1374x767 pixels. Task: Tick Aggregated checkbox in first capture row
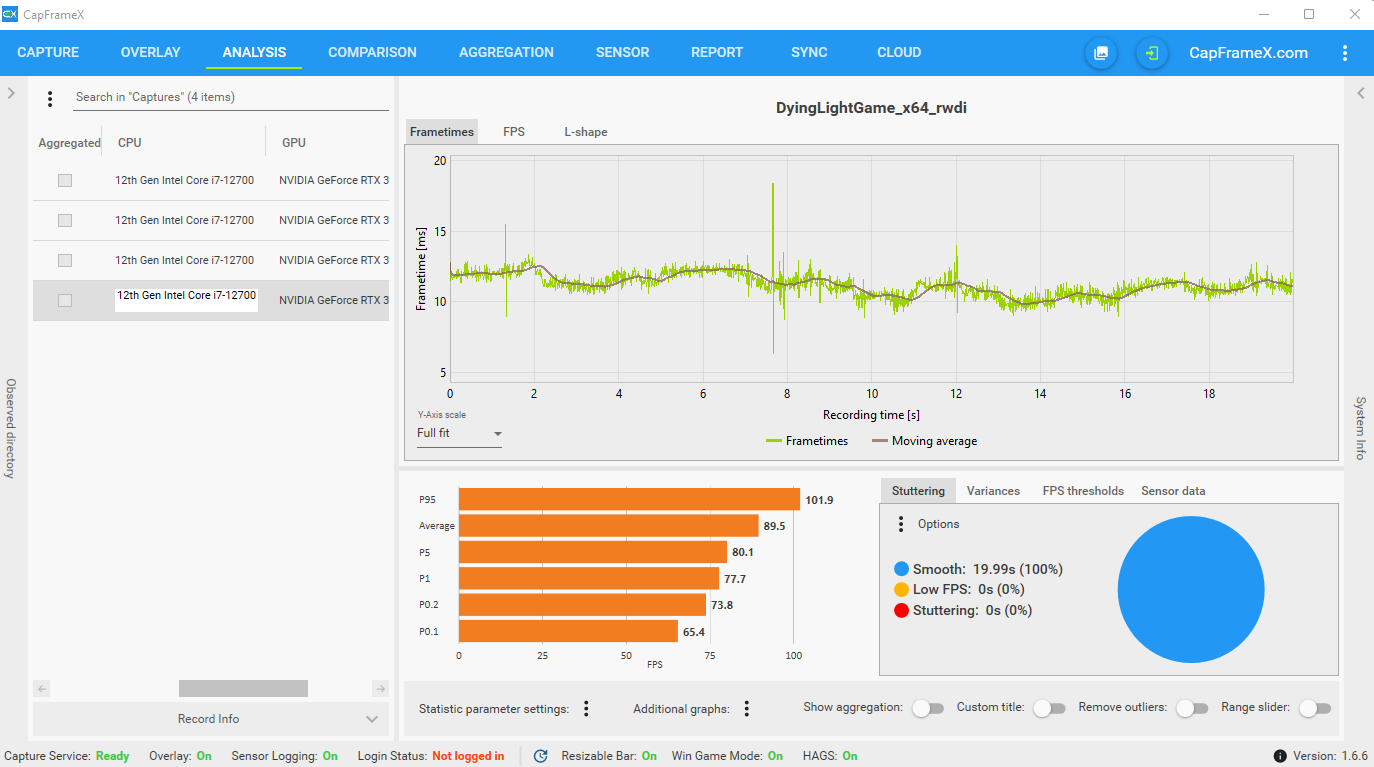coord(65,180)
